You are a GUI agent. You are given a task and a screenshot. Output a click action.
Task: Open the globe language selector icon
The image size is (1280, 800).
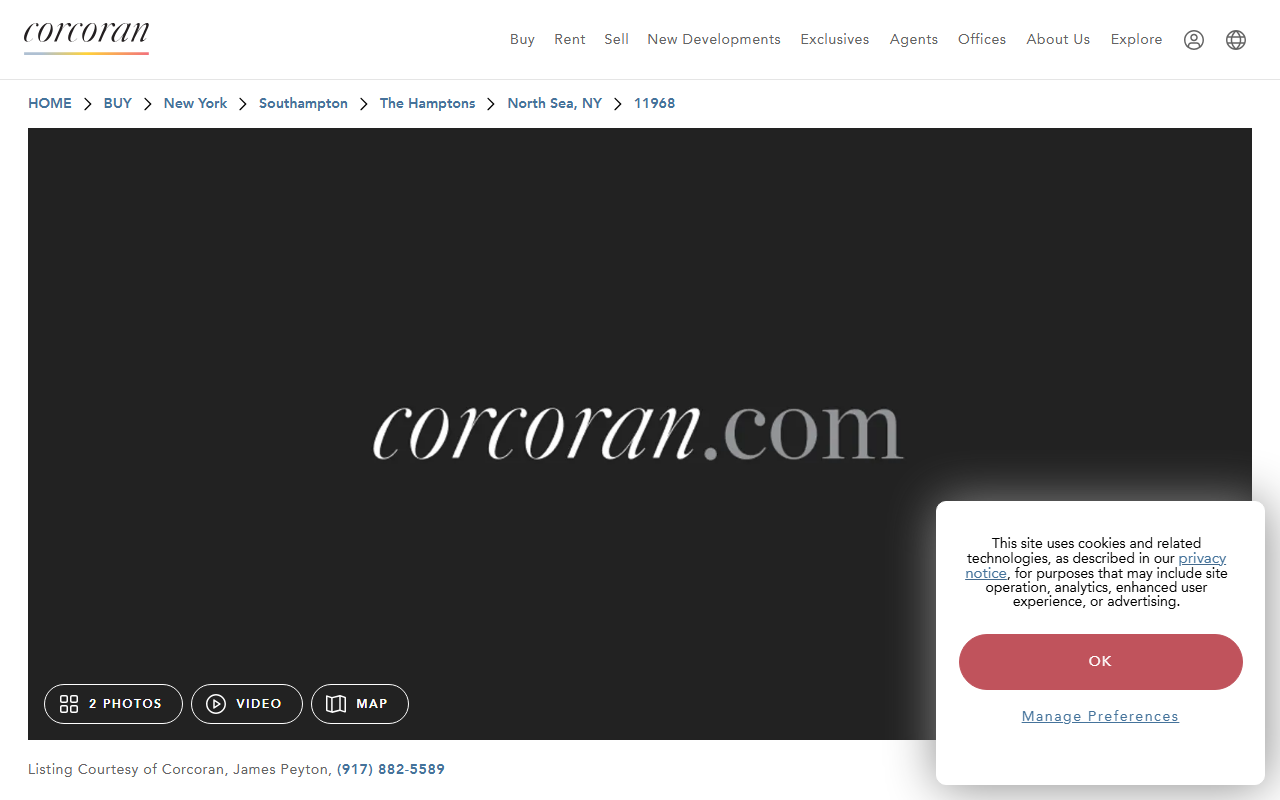pyautogui.click(x=1236, y=40)
